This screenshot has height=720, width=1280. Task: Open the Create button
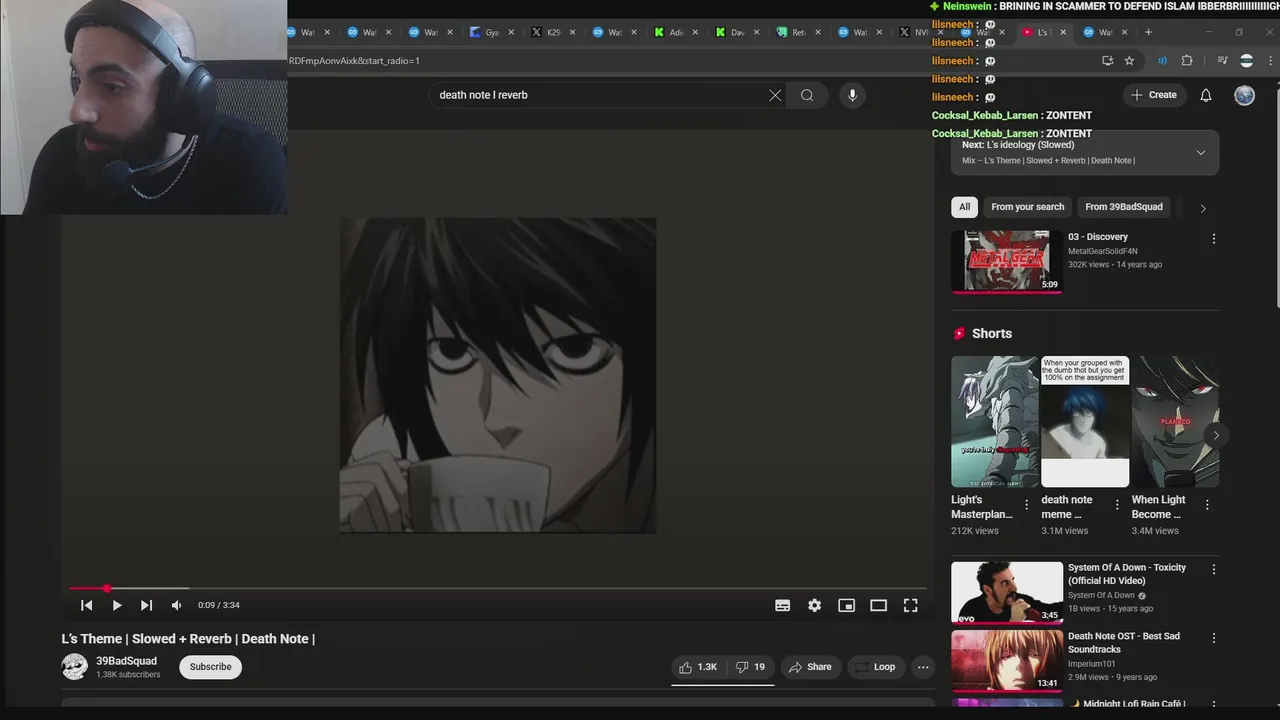coord(1154,95)
